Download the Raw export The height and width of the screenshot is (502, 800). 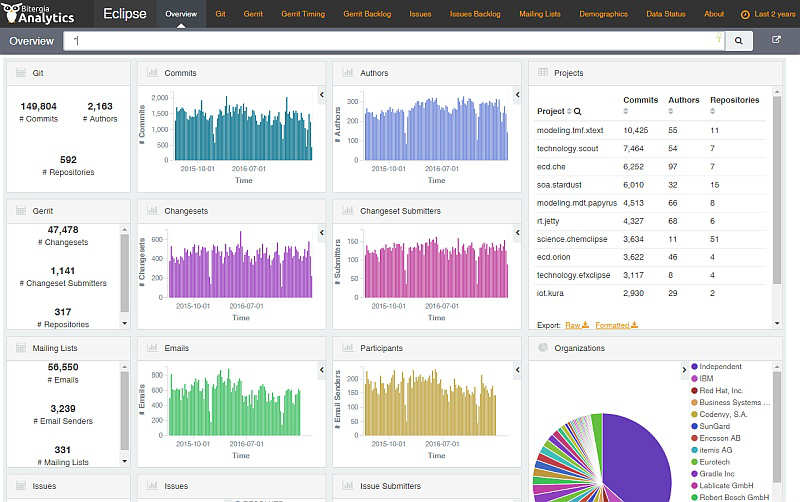[577, 325]
